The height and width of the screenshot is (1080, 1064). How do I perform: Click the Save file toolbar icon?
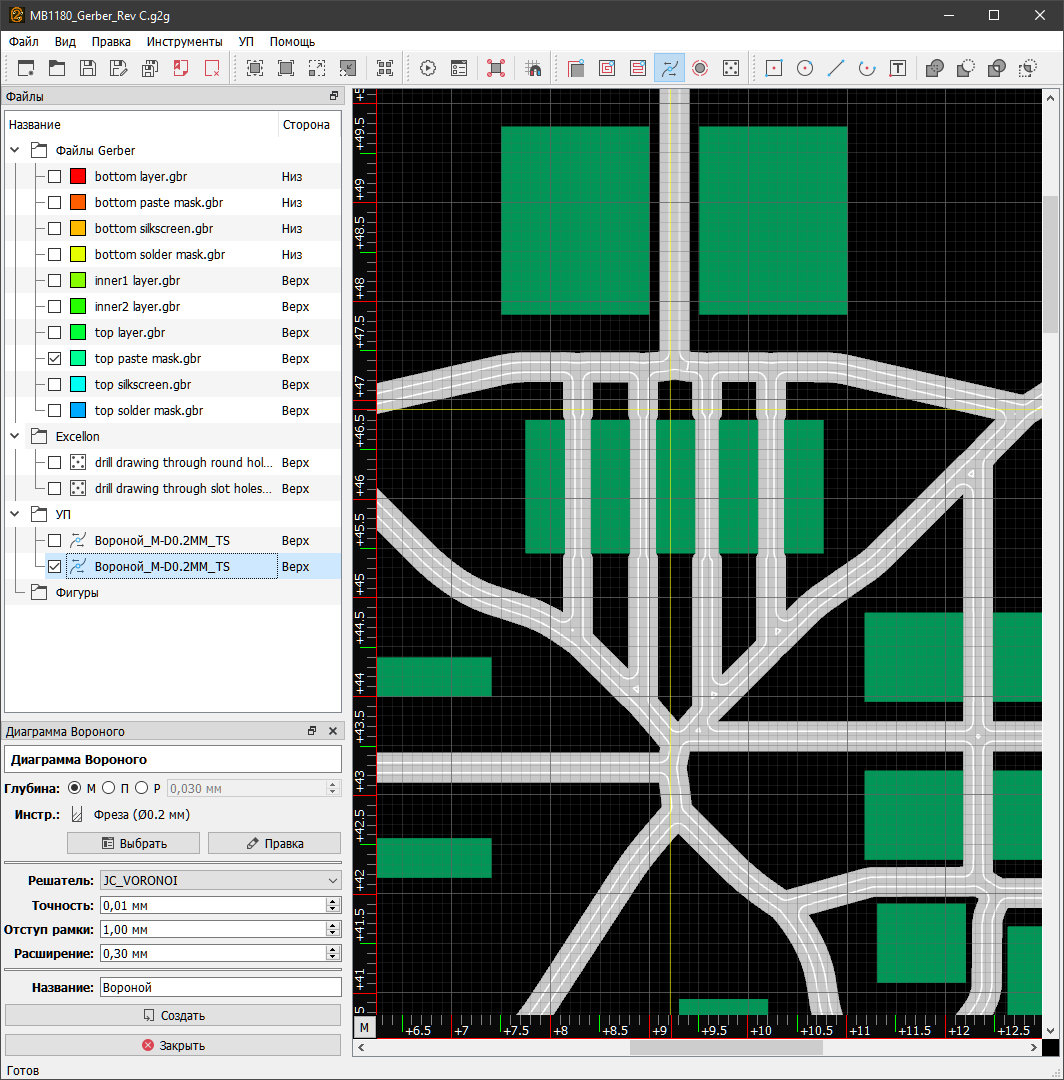click(x=88, y=68)
